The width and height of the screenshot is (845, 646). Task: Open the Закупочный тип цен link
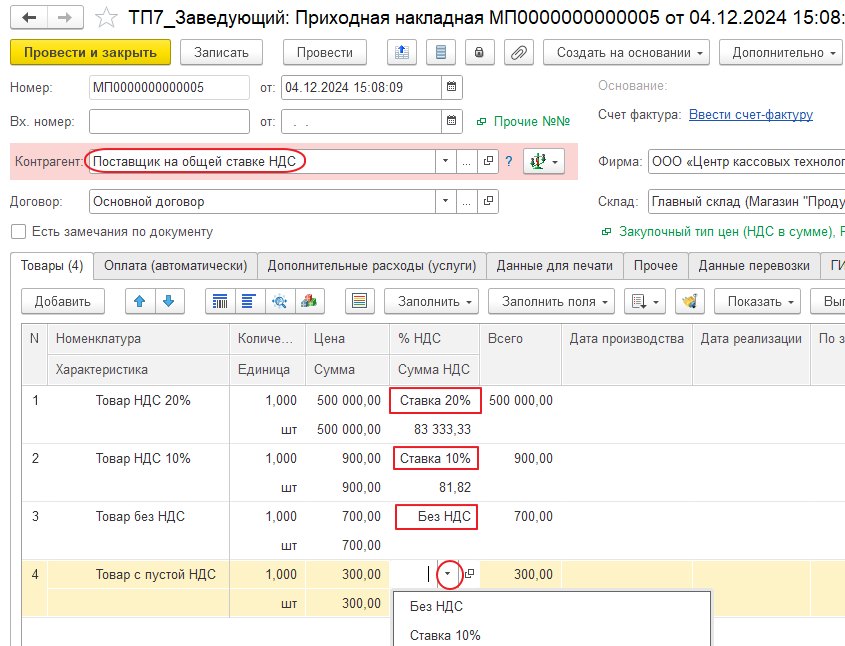pos(731,232)
